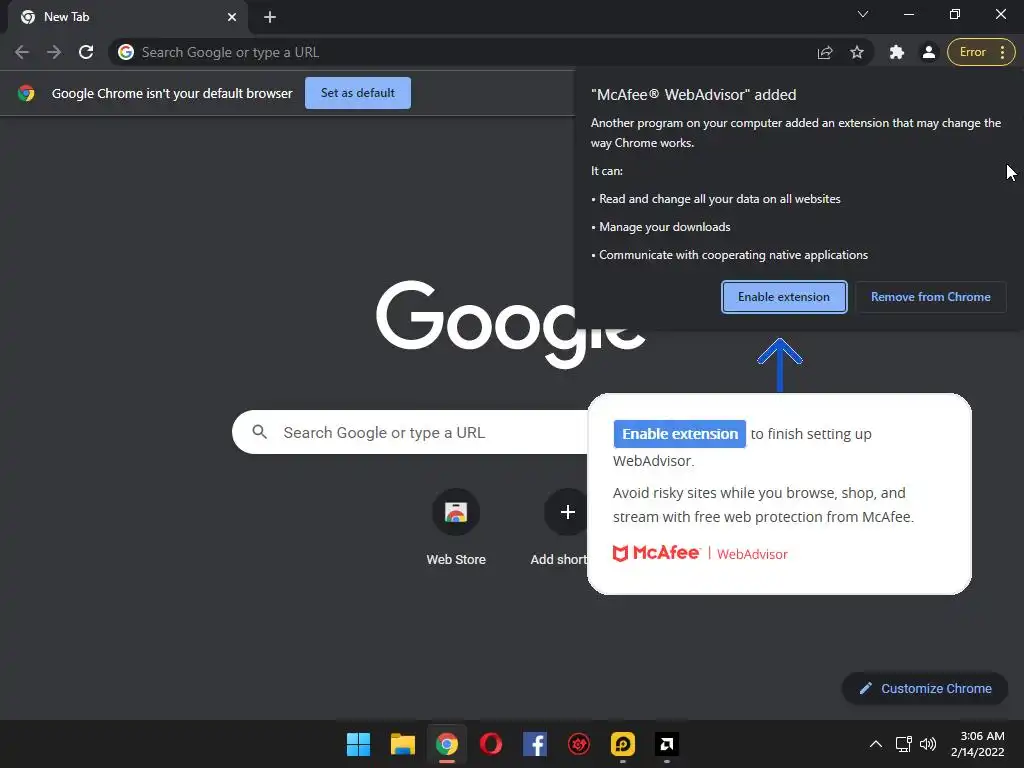Reload the page with refresh icon

86,52
